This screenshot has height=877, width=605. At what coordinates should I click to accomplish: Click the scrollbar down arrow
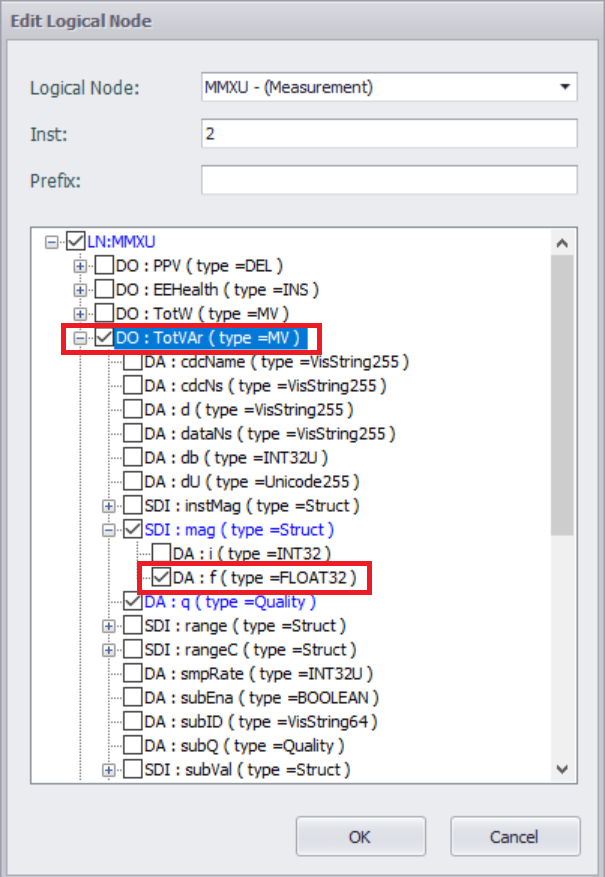(x=562, y=769)
